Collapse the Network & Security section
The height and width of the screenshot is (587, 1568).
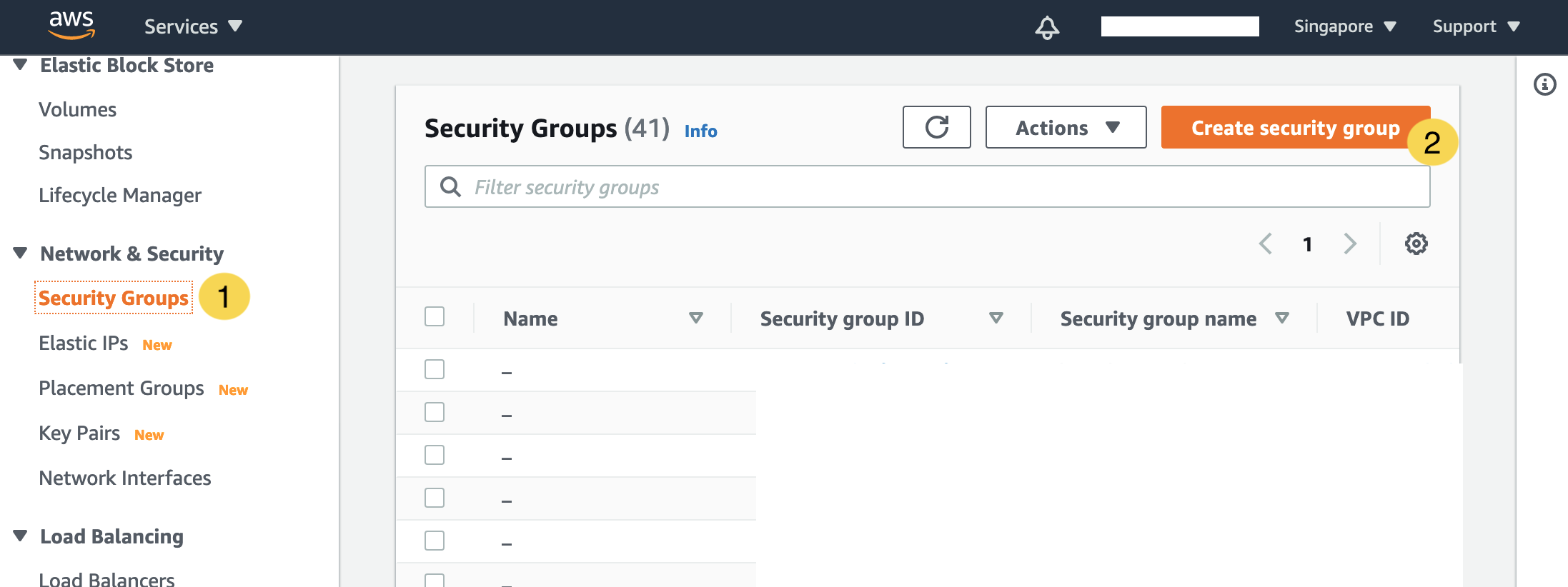(x=20, y=253)
